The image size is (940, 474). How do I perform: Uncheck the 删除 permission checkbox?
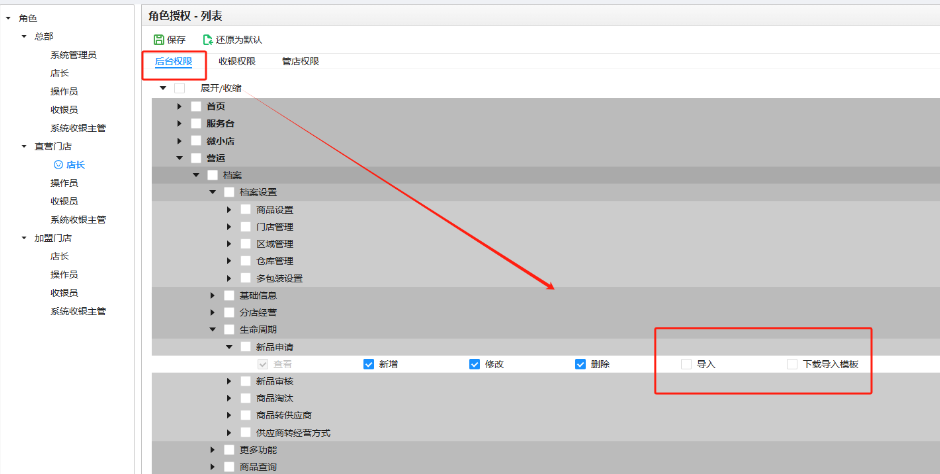point(580,364)
